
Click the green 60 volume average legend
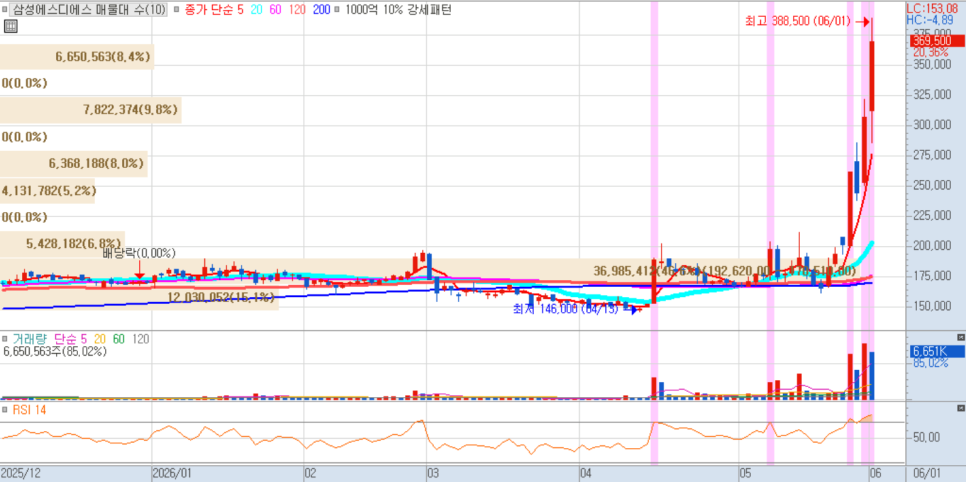118,339
